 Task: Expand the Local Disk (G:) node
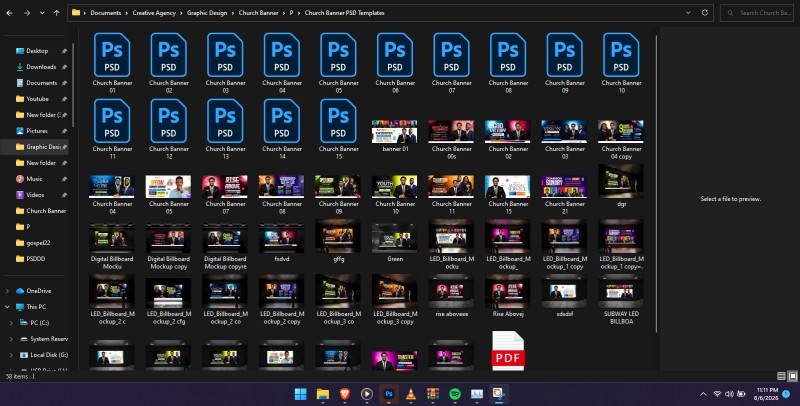pyautogui.click(x=11, y=355)
